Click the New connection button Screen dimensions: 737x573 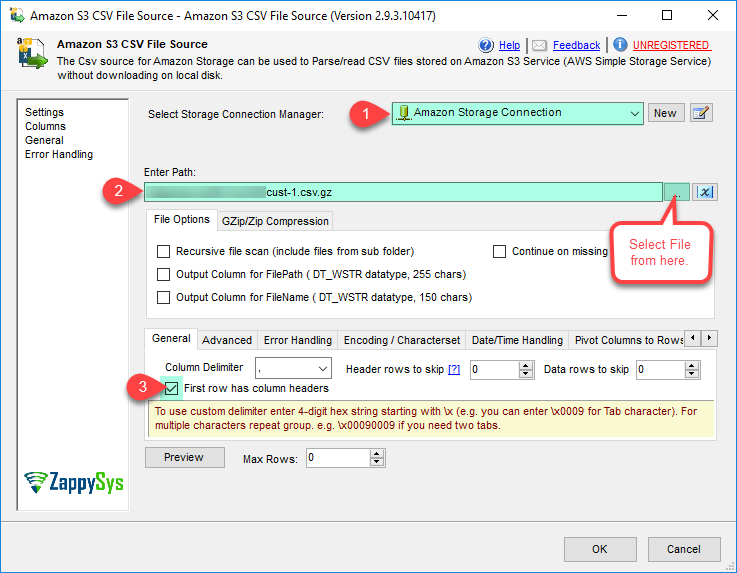[x=666, y=113]
